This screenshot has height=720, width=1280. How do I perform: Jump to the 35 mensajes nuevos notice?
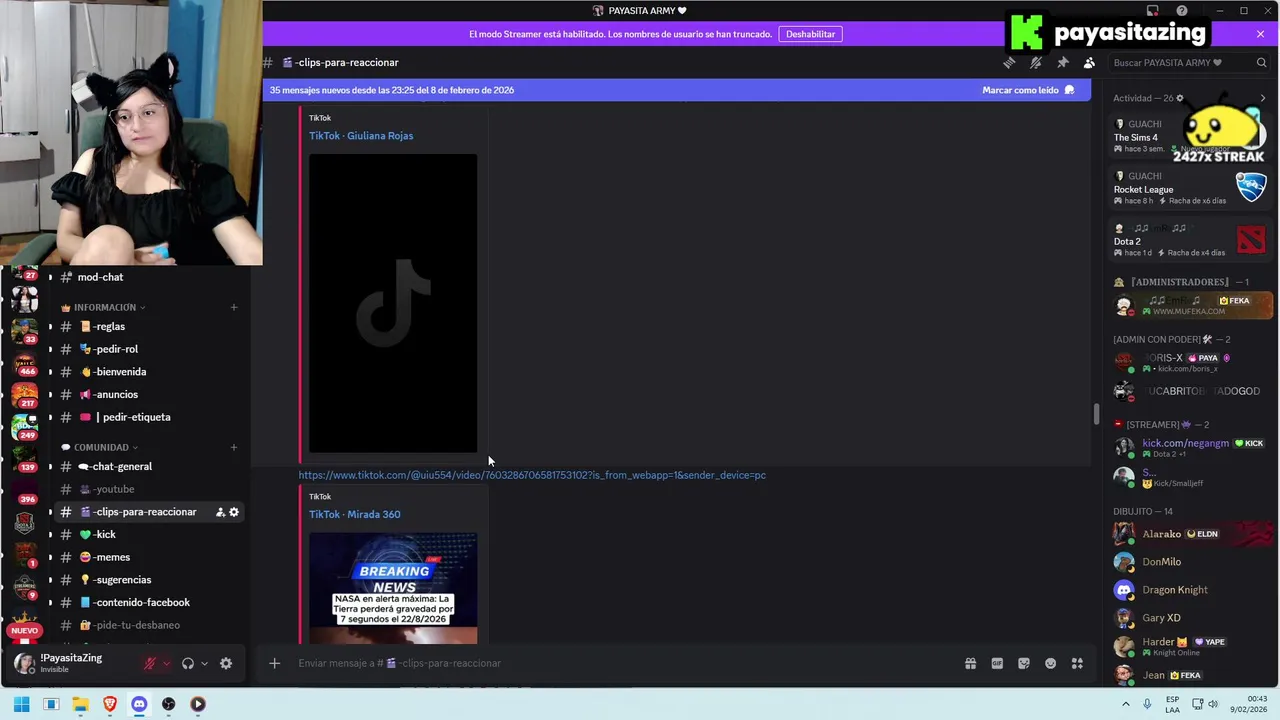point(392,90)
